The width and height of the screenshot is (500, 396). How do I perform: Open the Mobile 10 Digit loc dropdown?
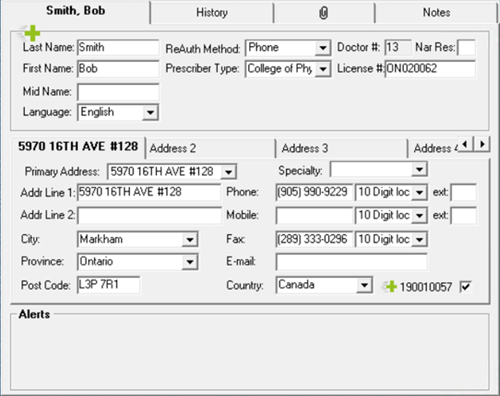[419, 216]
